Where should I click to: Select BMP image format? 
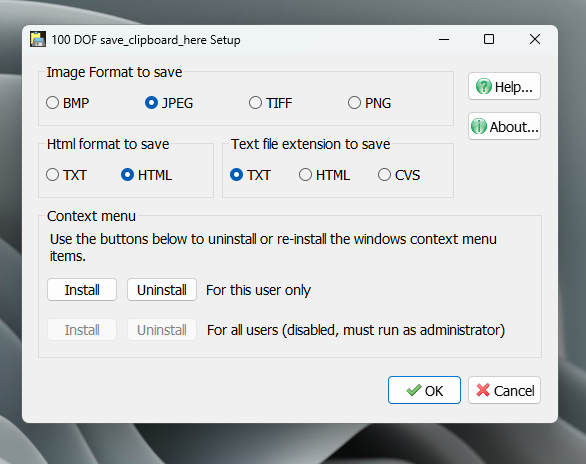(x=67, y=103)
